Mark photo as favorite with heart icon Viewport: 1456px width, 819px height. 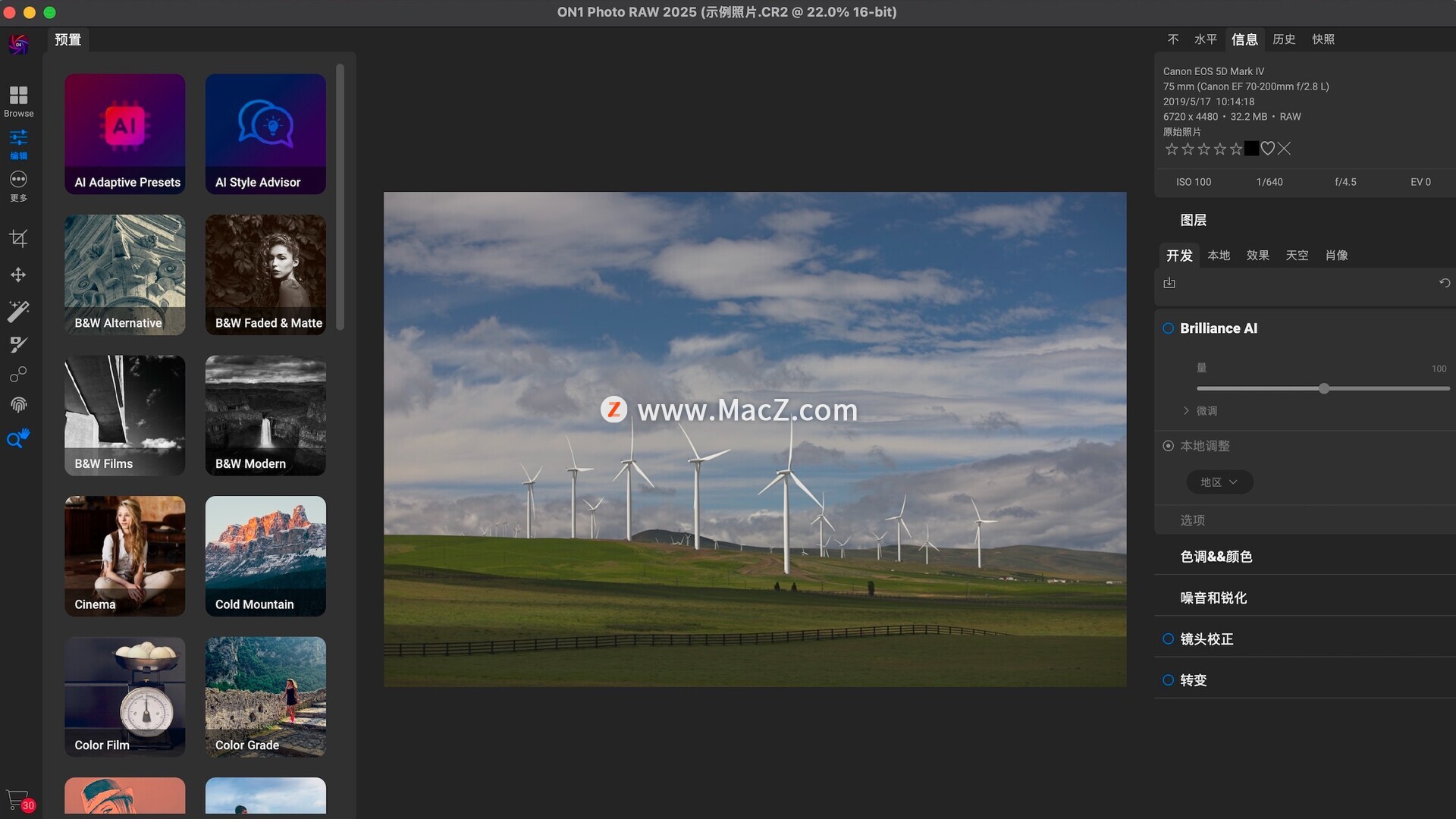(x=1268, y=149)
